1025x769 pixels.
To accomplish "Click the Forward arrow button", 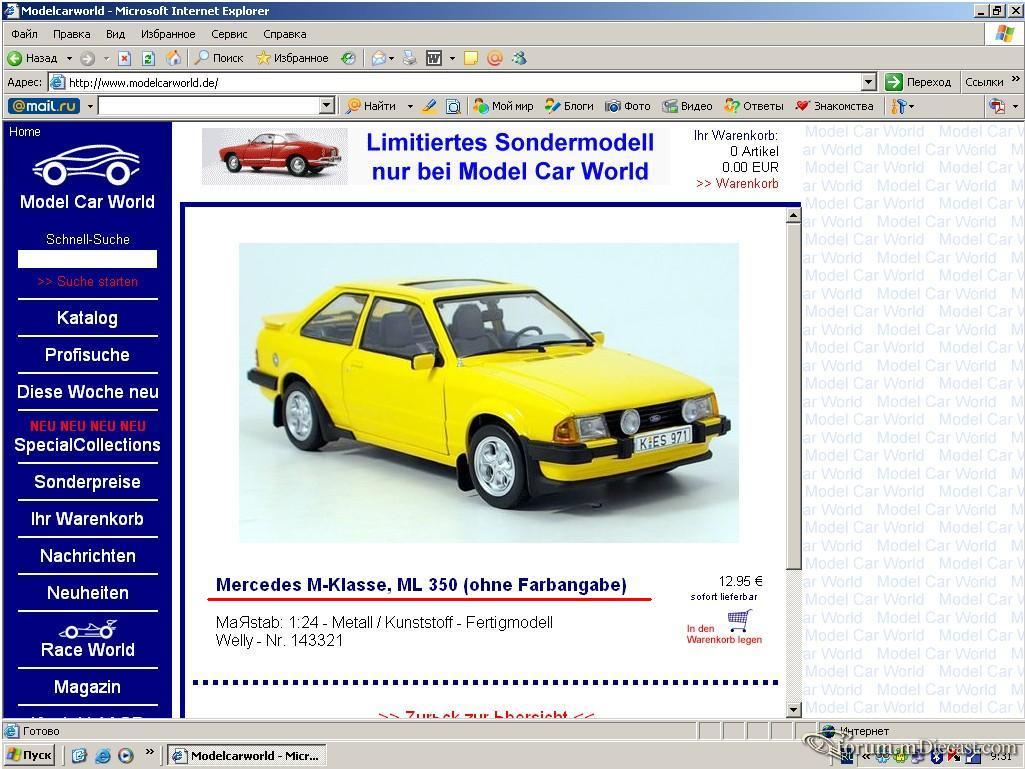I will tap(88, 59).
